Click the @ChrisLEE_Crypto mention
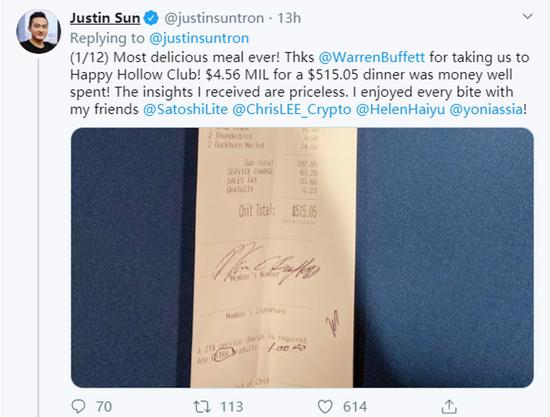 pyautogui.click(x=292, y=109)
